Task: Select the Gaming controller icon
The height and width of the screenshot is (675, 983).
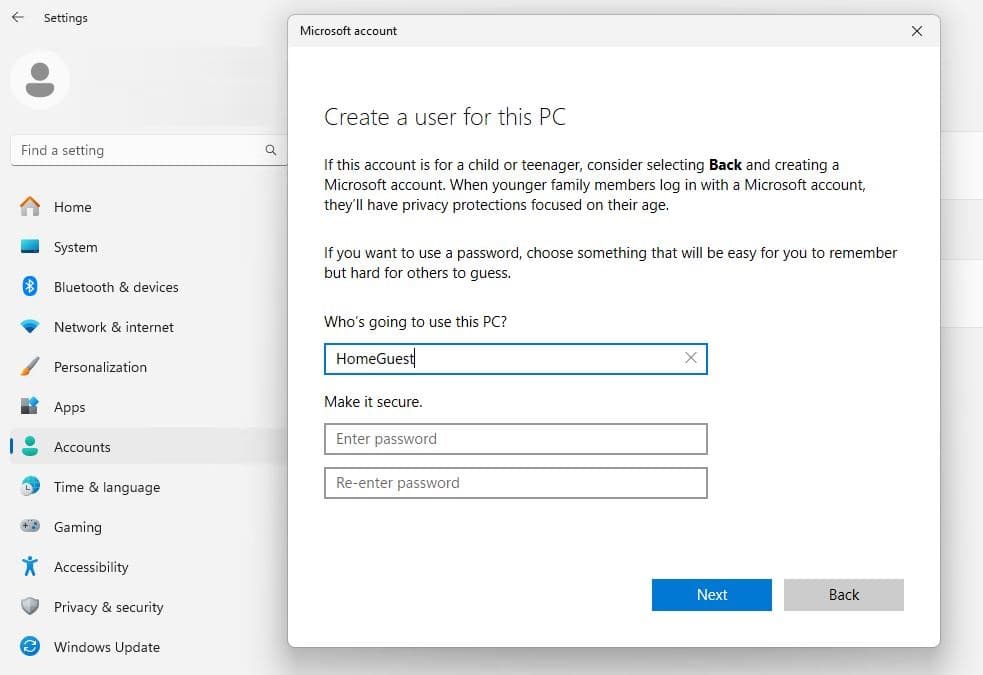Action: [x=30, y=527]
